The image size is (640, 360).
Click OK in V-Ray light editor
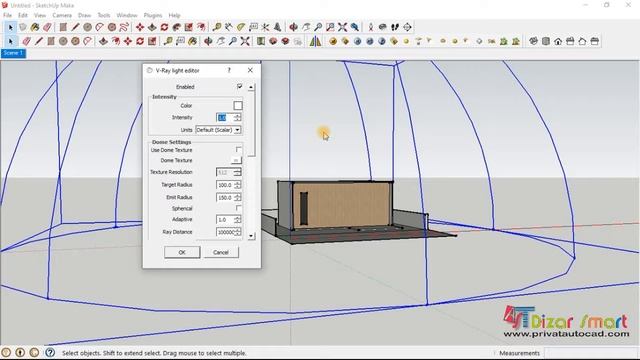click(x=182, y=252)
